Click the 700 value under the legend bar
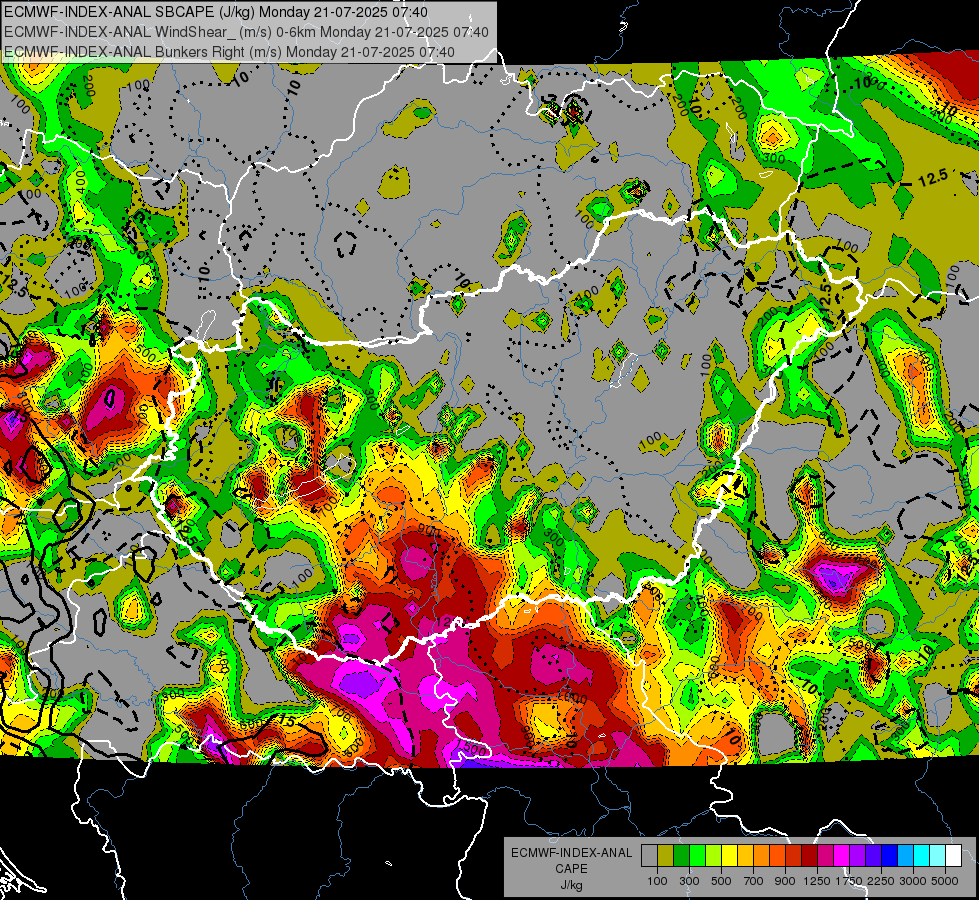The width and height of the screenshot is (979, 900). 754,881
